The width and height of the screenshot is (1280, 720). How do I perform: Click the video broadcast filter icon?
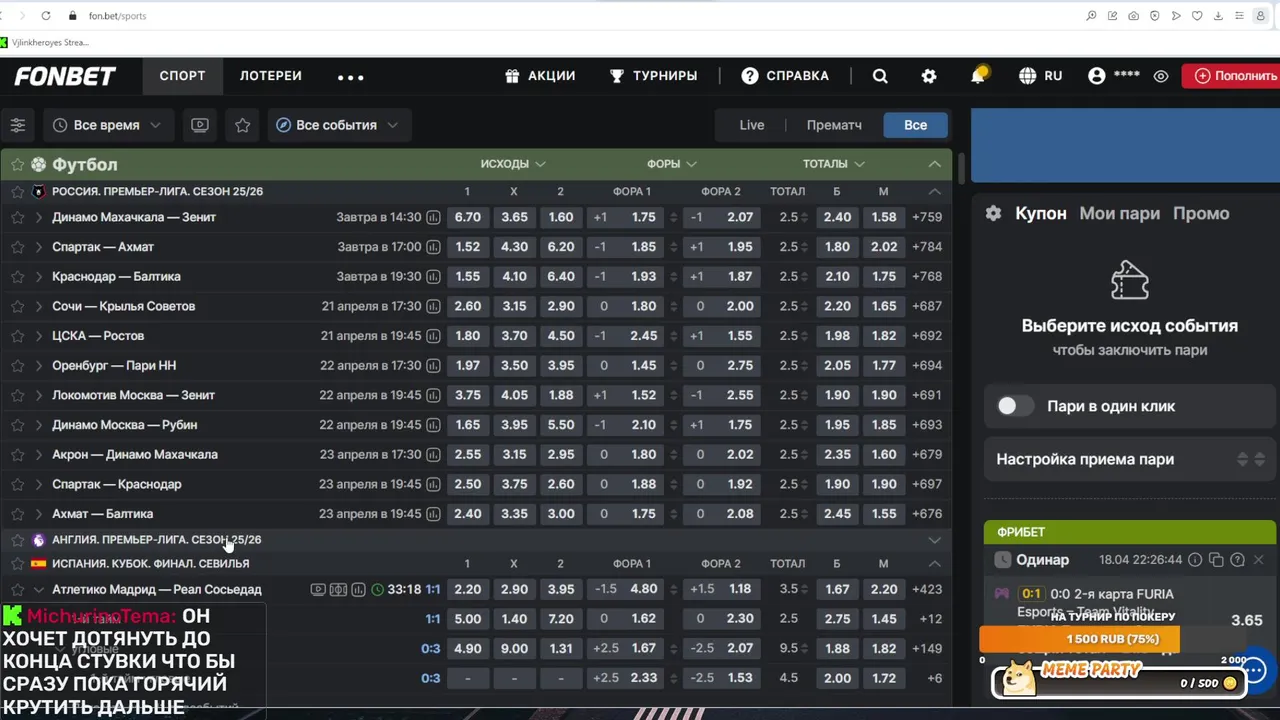pyautogui.click(x=200, y=125)
